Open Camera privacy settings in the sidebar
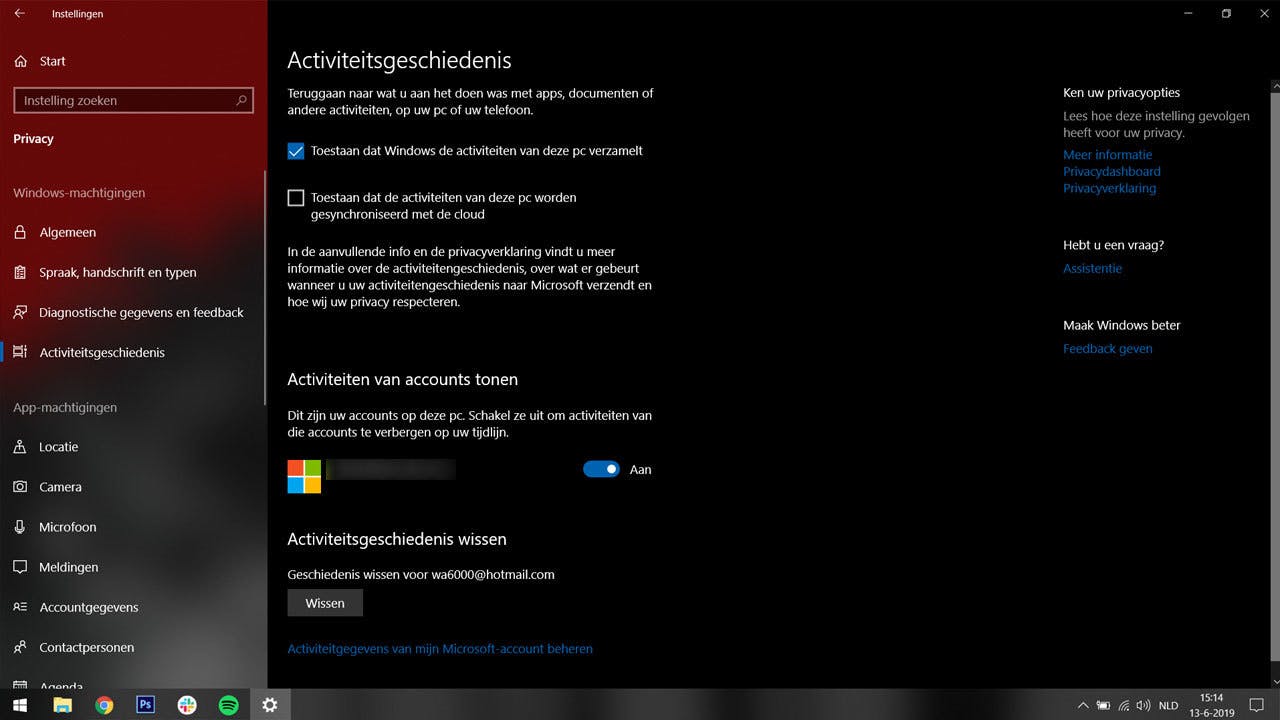The height and width of the screenshot is (720, 1280). (x=60, y=487)
